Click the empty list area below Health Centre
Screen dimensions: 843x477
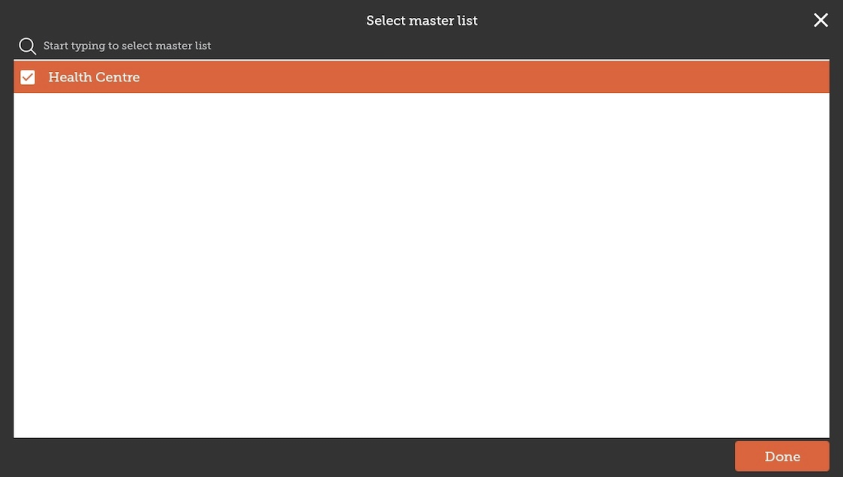click(421, 265)
